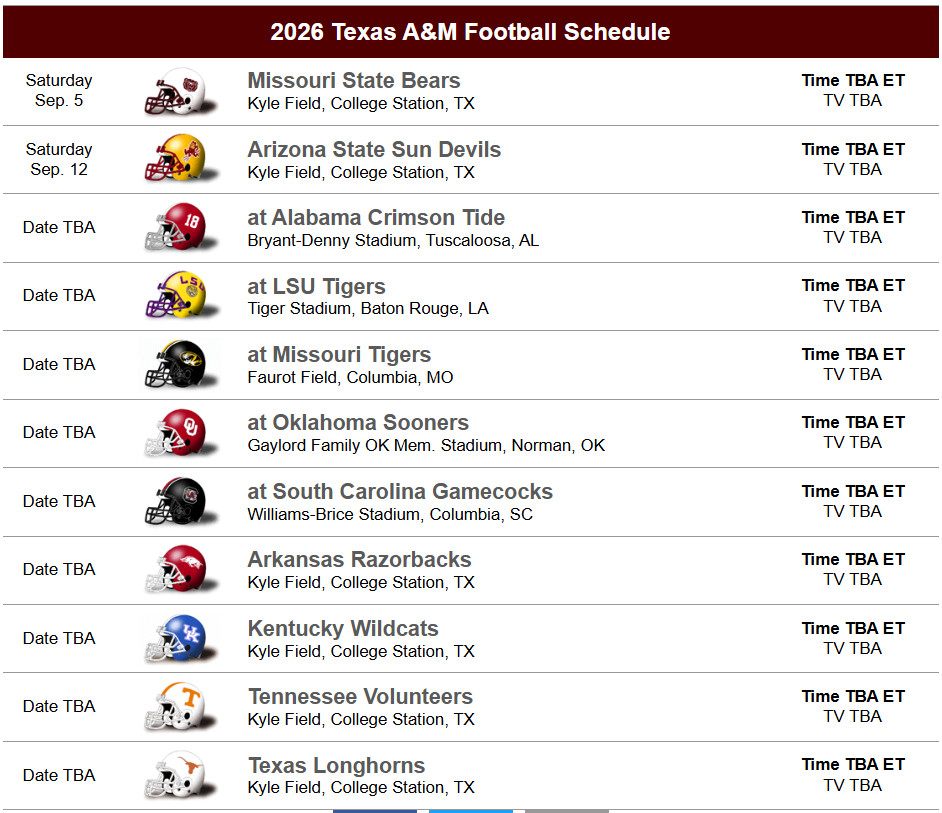This screenshot has width=942, height=813.
Task: Click the 2026 Texas A&M Football Schedule header
Action: click(470, 32)
